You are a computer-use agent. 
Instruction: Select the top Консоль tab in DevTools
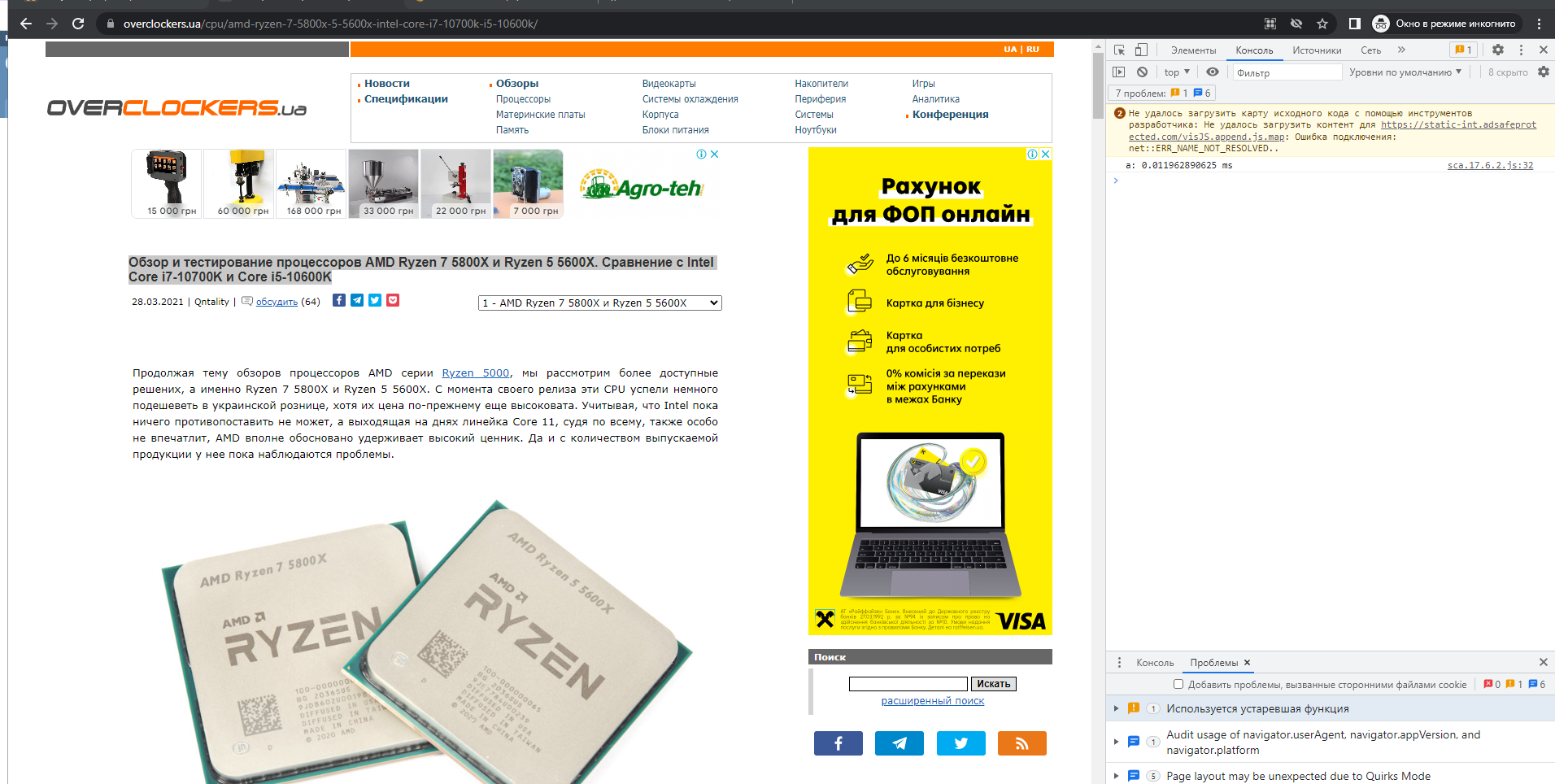coord(1254,50)
